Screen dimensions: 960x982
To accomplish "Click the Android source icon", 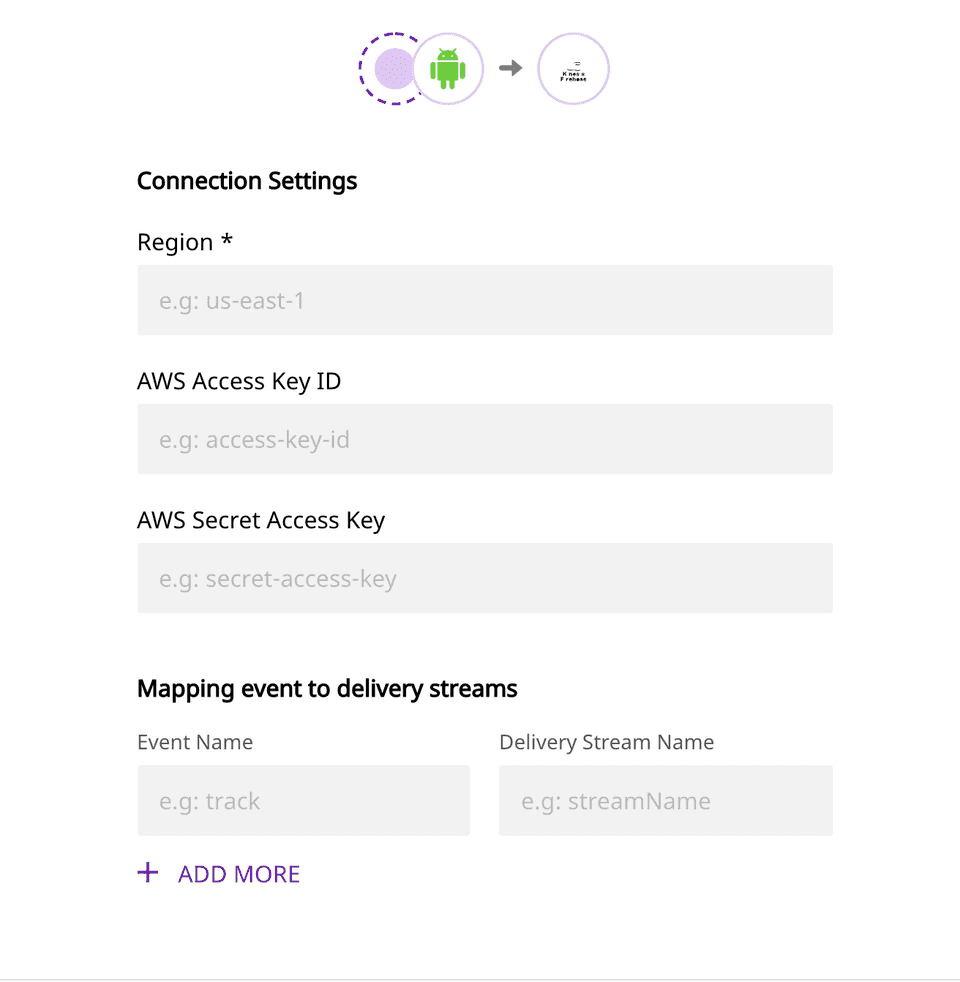I will point(448,69).
